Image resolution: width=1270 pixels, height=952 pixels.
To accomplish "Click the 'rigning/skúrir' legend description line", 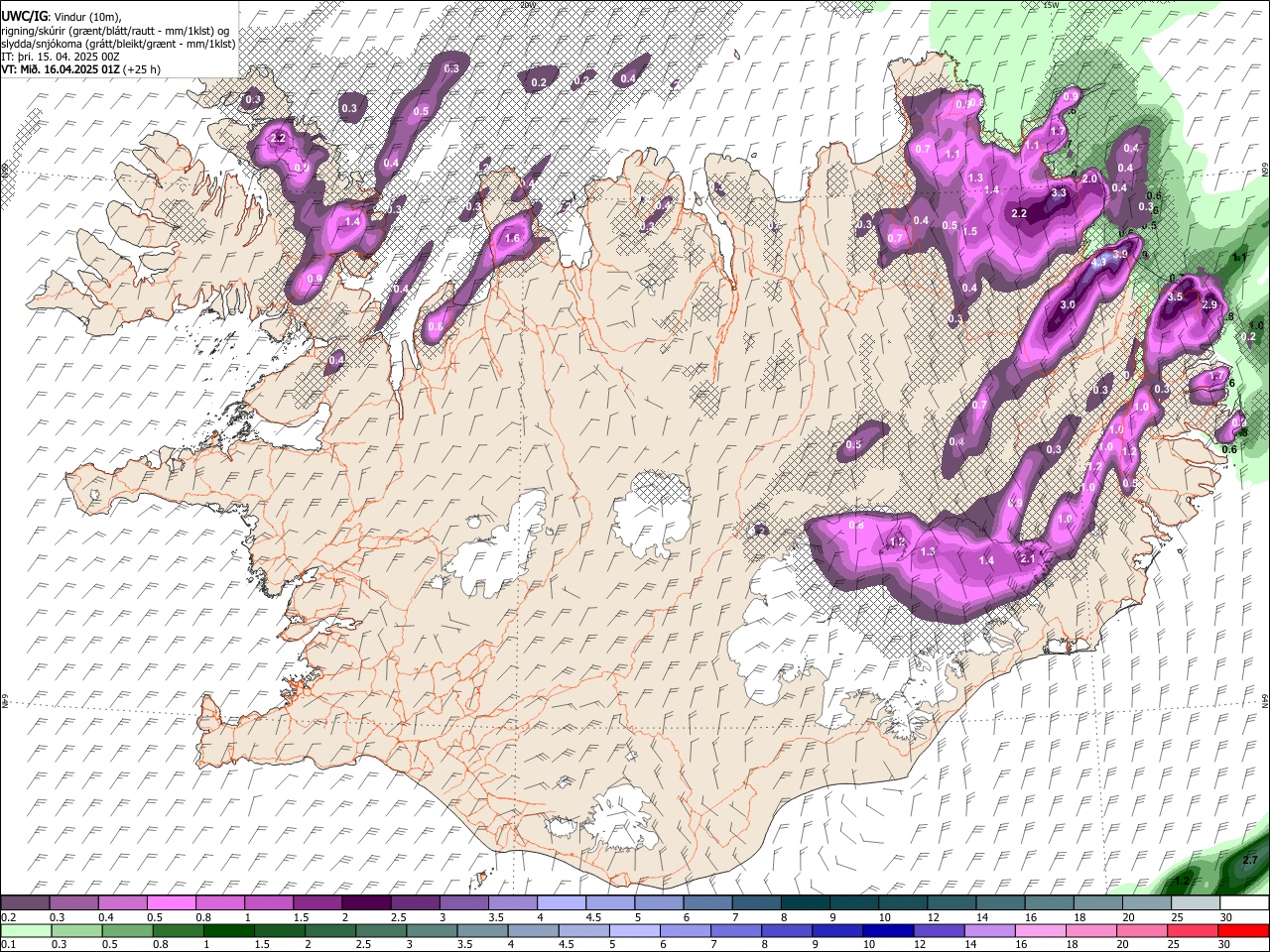I will coord(116,31).
